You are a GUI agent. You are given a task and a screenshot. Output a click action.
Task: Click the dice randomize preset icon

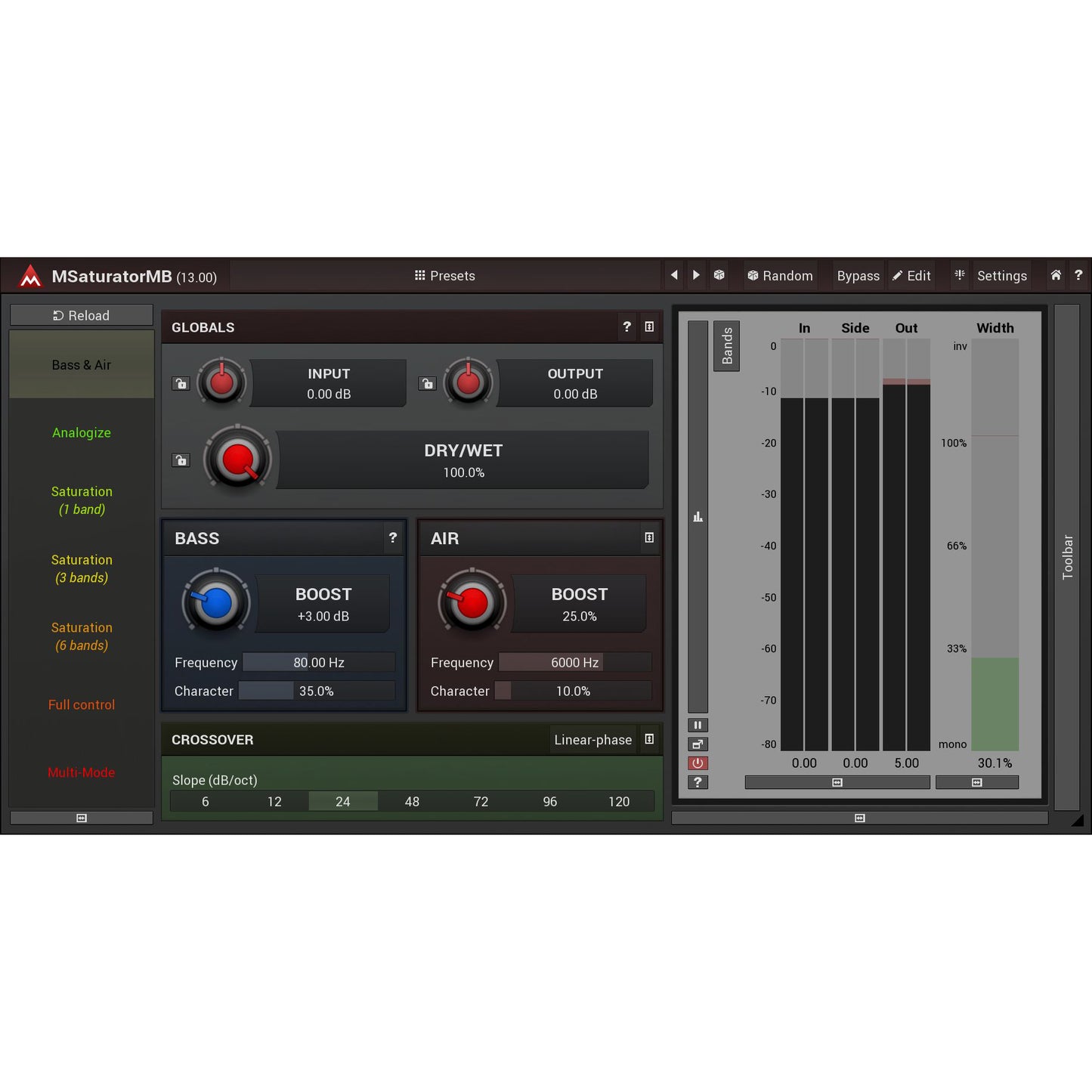pos(719,276)
